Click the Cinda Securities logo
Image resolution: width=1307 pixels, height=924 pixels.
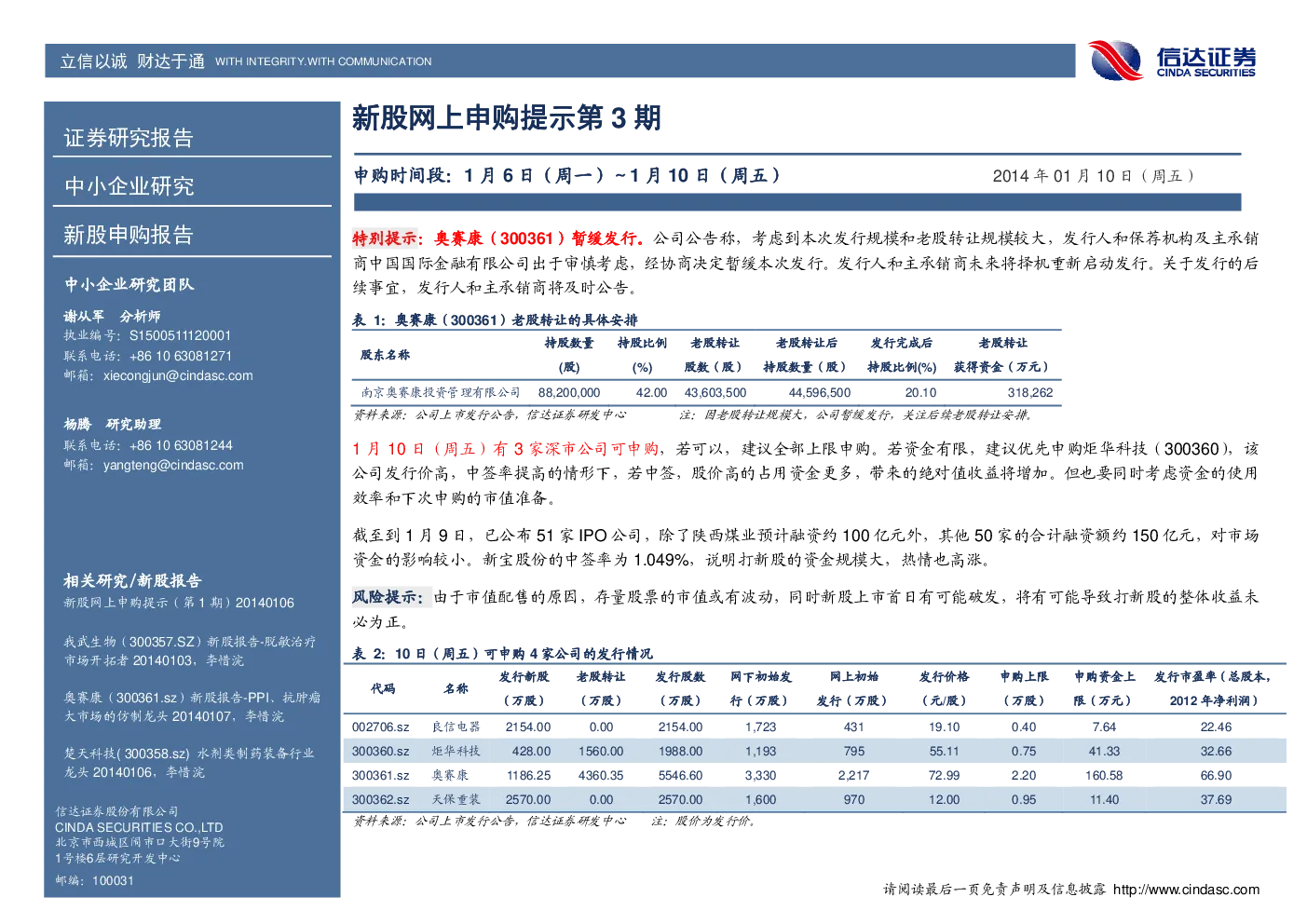tap(1171, 61)
